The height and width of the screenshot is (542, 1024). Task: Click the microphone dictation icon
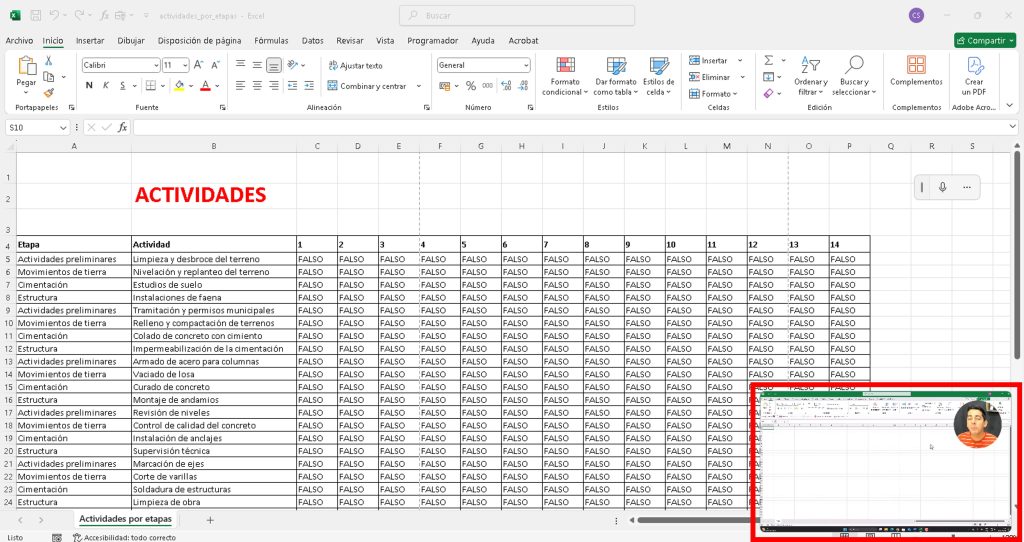pos(942,187)
